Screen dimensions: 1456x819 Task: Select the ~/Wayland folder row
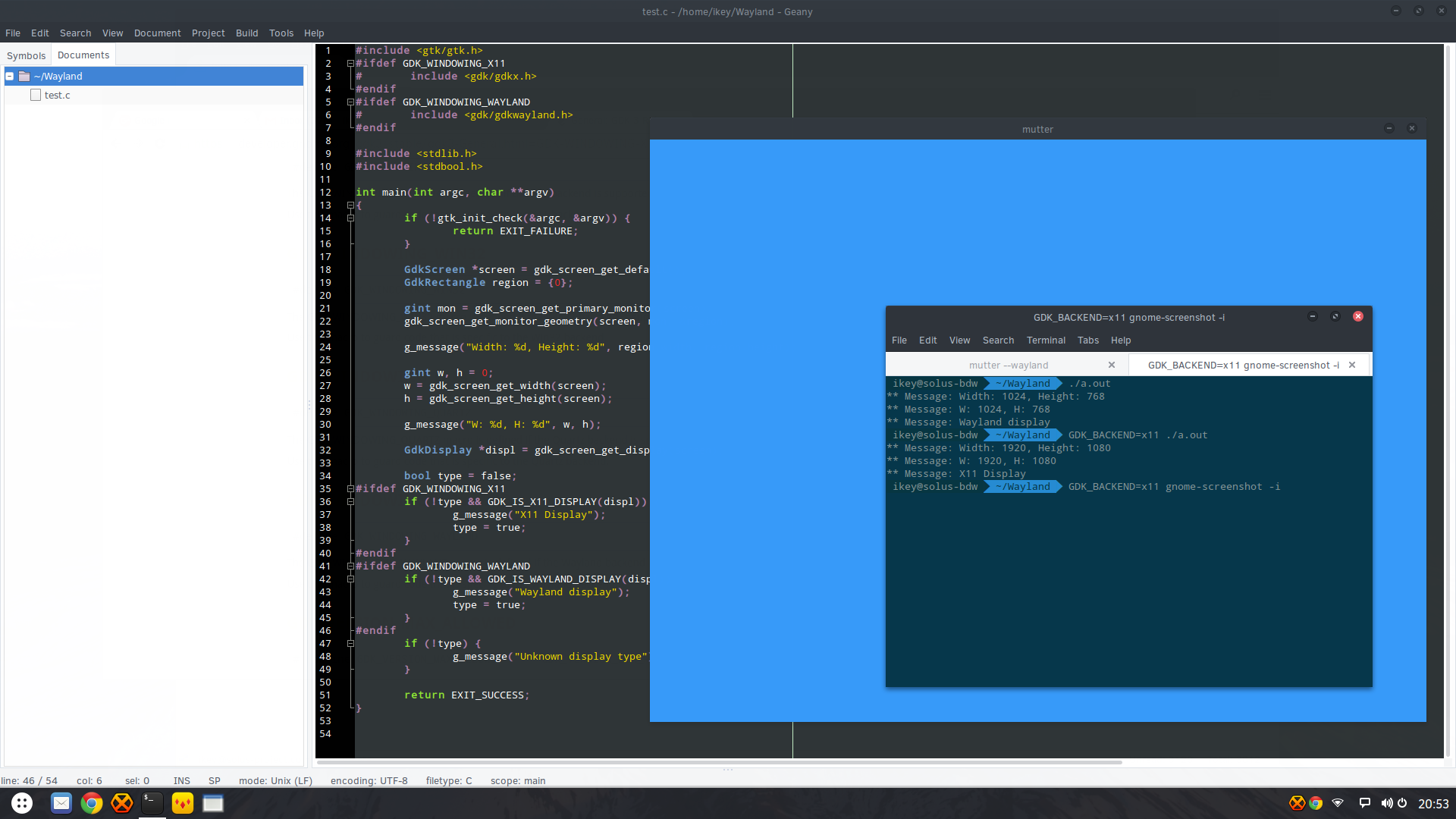pyautogui.click(x=154, y=77)
